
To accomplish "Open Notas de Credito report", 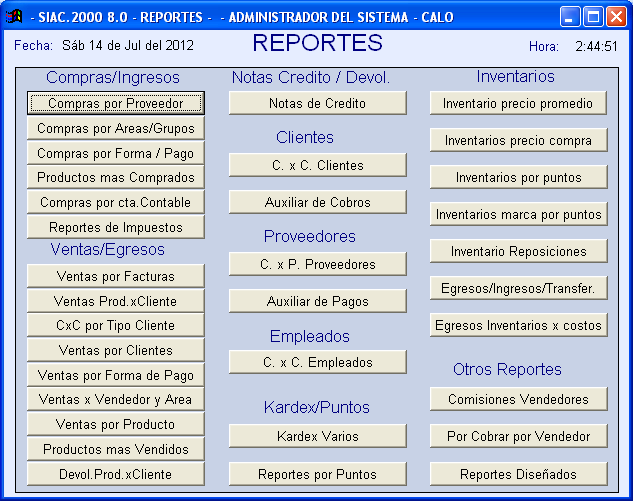I will (x=317, y=103).
